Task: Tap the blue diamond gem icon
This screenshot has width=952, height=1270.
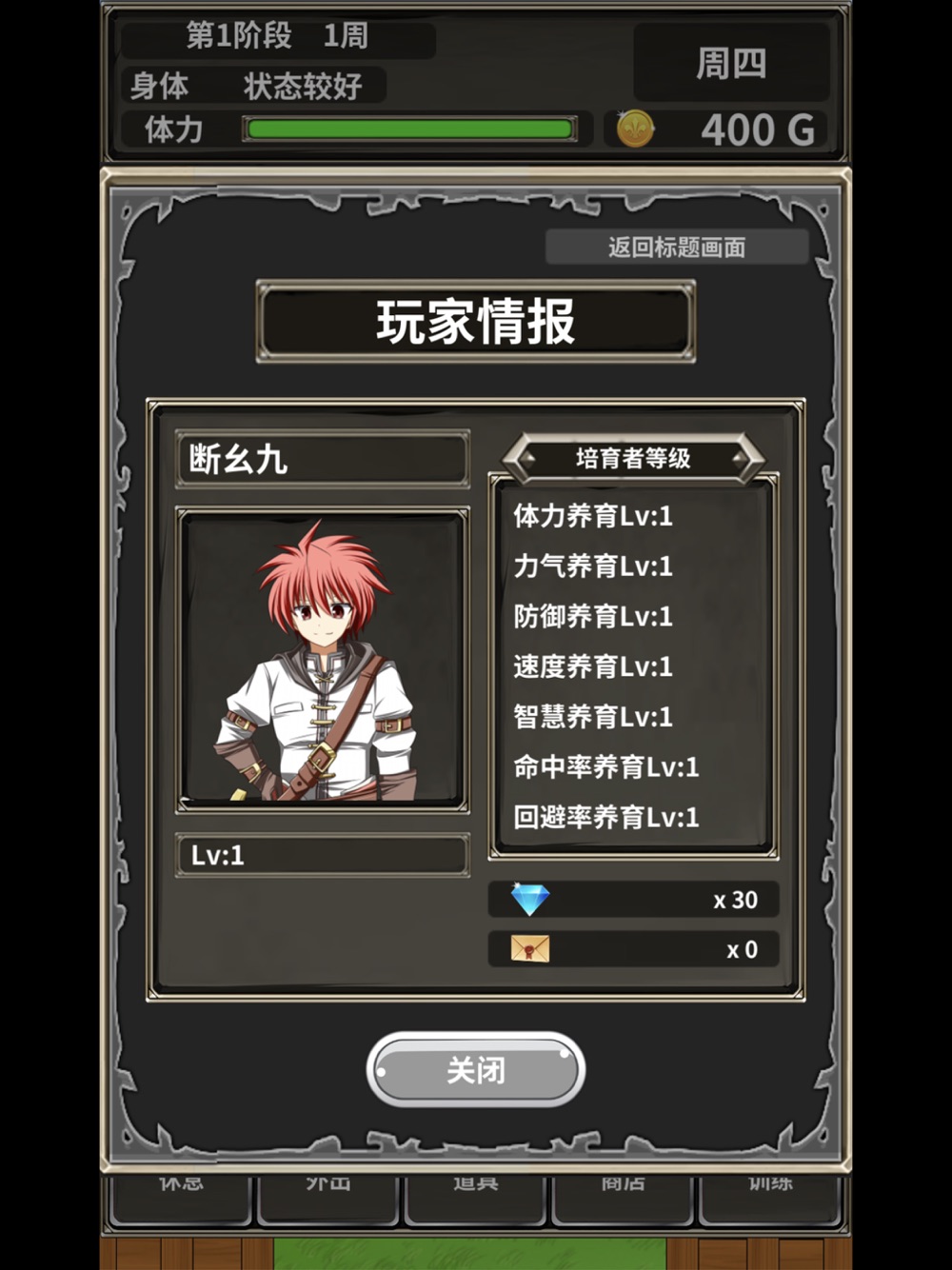Action: [530, 899]
